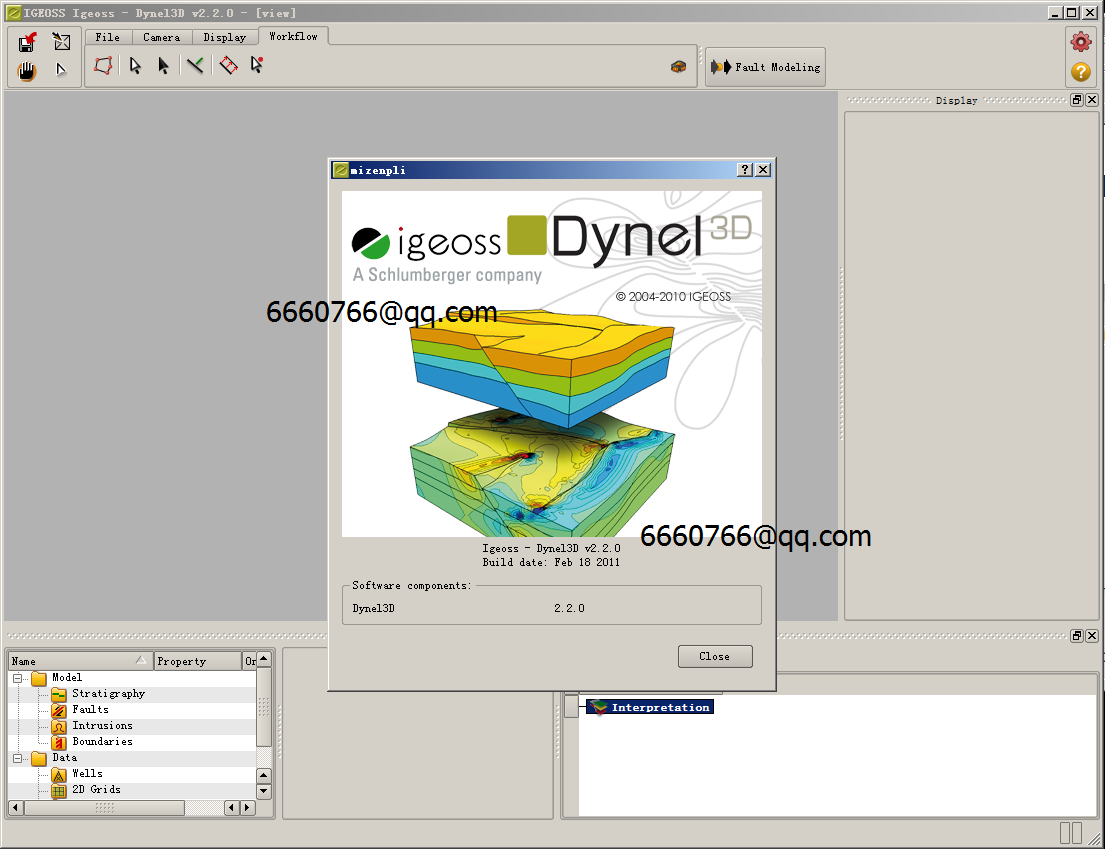Select the red polygon drawing tool

pyautogui.click(x=103, y=66)
